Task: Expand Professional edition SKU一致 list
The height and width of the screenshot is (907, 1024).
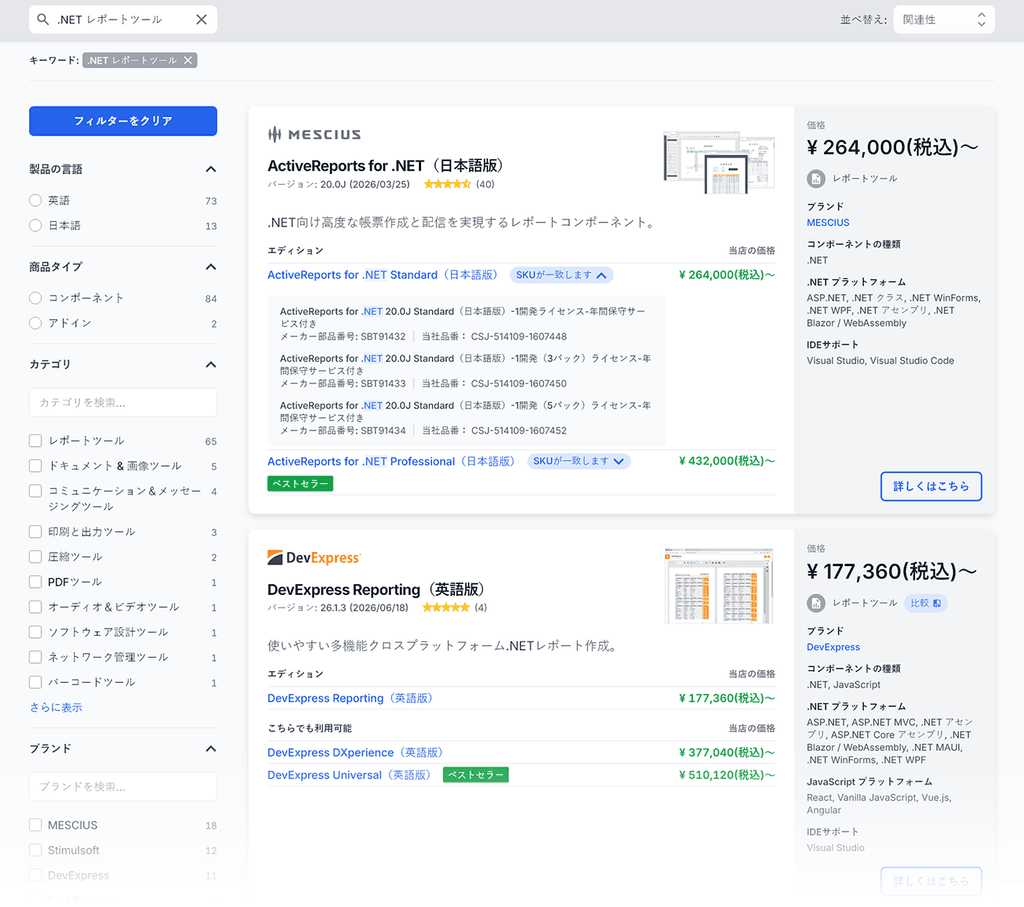Action: click(579, 461)
